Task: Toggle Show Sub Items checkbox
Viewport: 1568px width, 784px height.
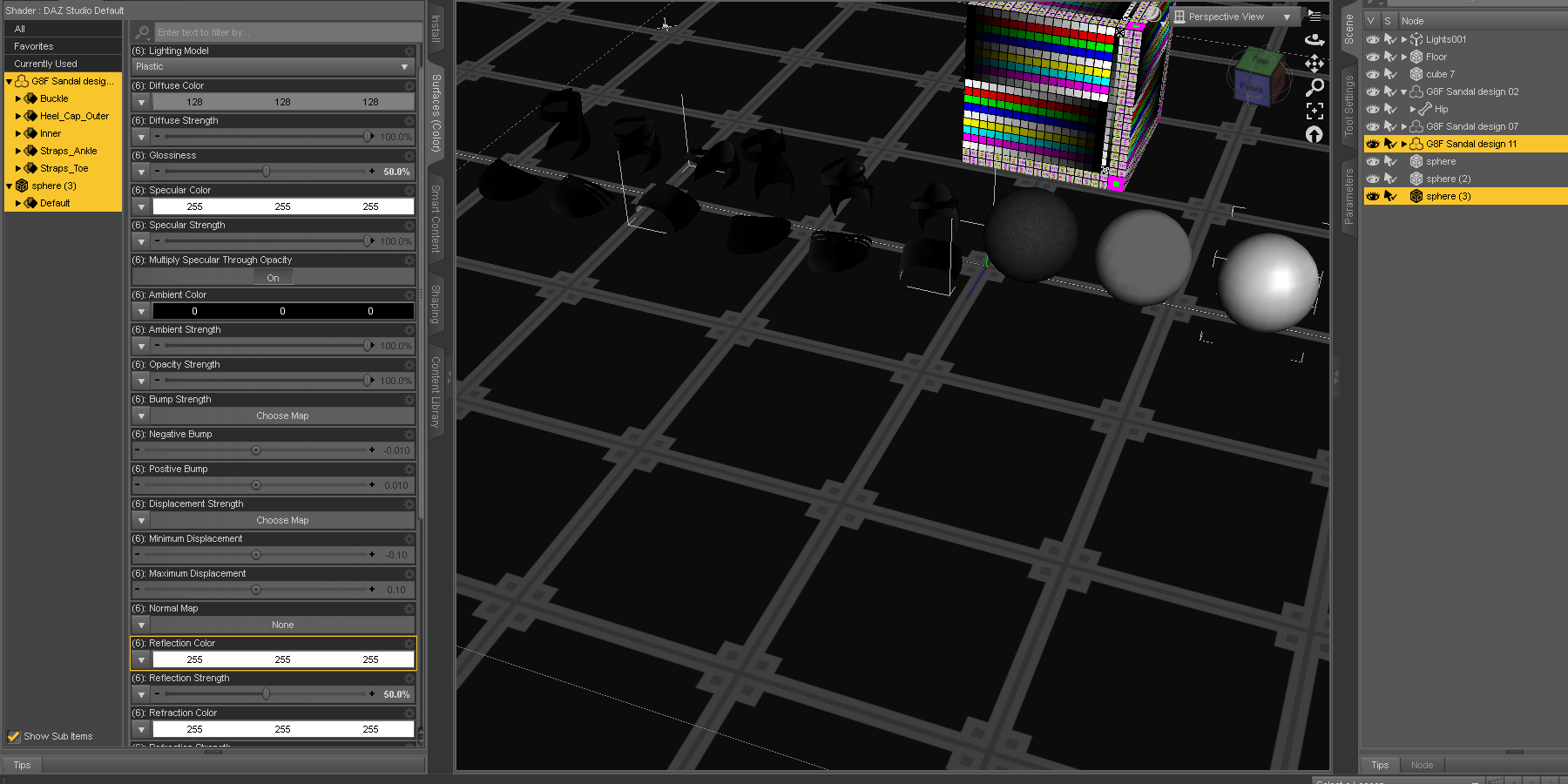Action: pos(14,736)
